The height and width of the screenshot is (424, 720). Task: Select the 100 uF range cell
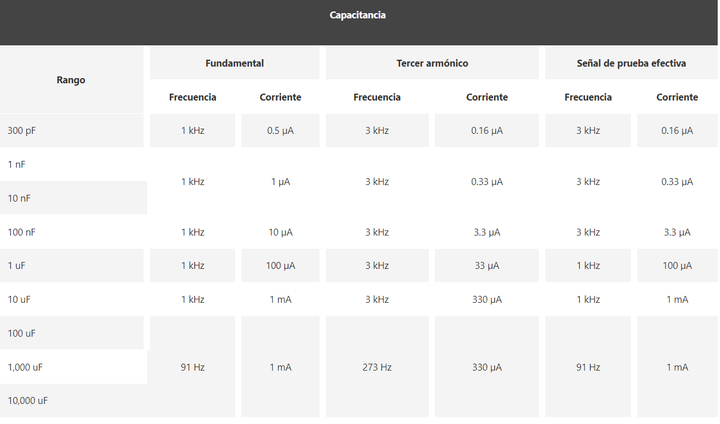pyautogui.click(x=23, y=333)
